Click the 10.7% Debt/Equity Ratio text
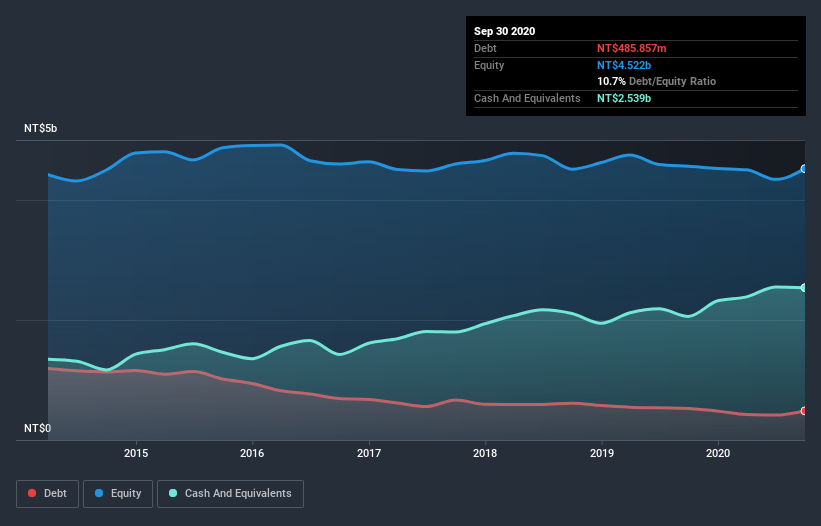The width and height of the screenshot is (821, 526). click(x=657, y=81)
